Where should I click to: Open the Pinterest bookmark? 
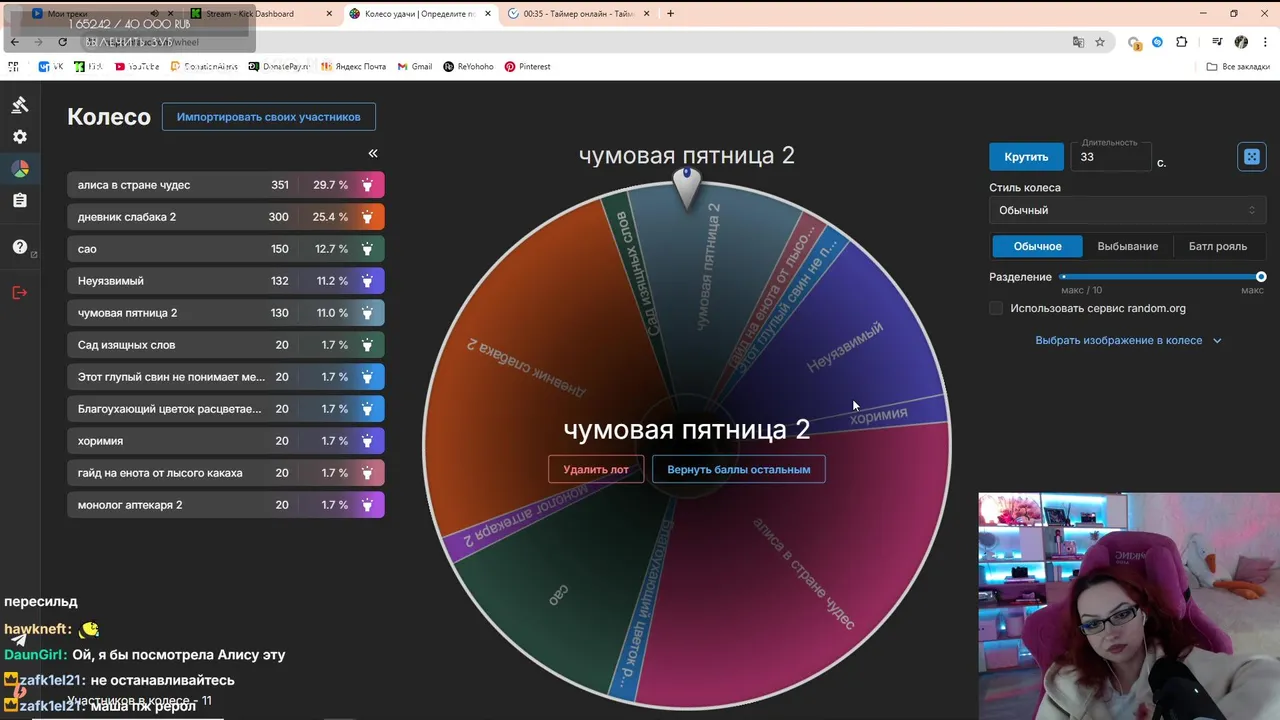[x=527, y=67]
